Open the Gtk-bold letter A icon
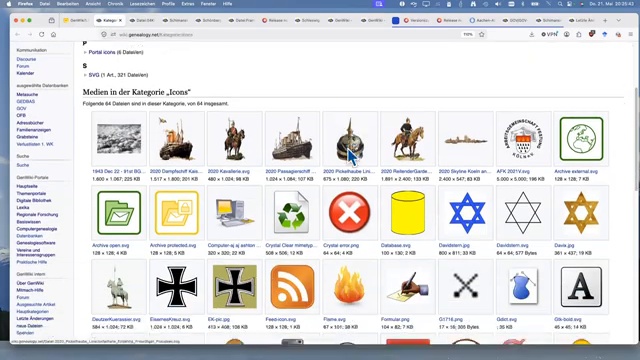This screenshot has width=640, height=360. [x=581, y=287]
